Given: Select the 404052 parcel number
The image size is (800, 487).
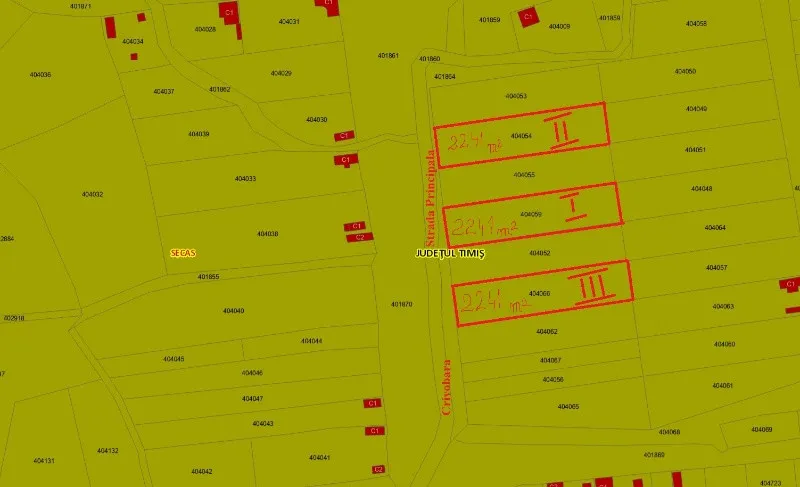Looking at the screenshot, I should [539, 253].
